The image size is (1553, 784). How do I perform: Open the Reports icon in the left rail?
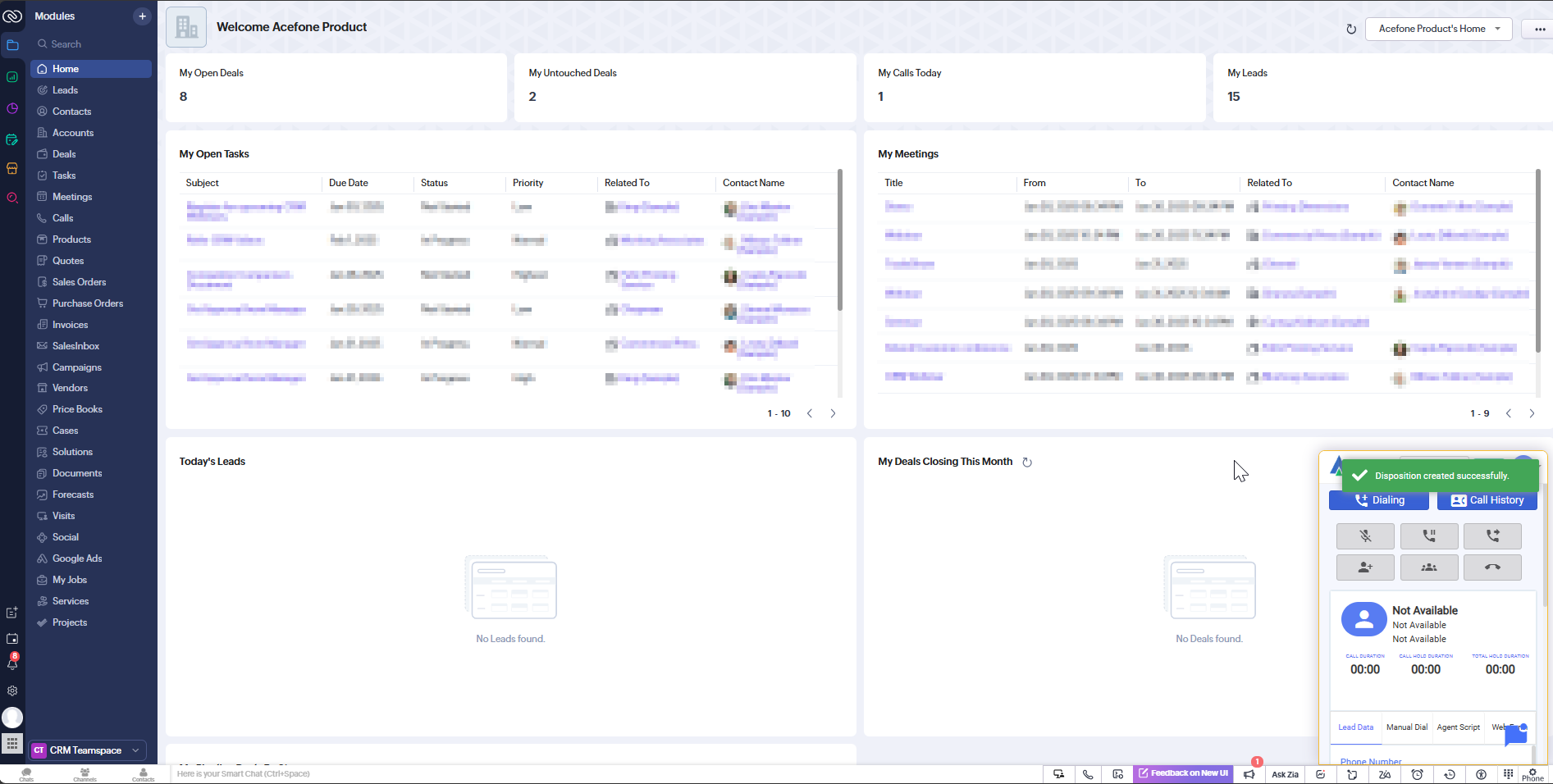click(12, 77)
